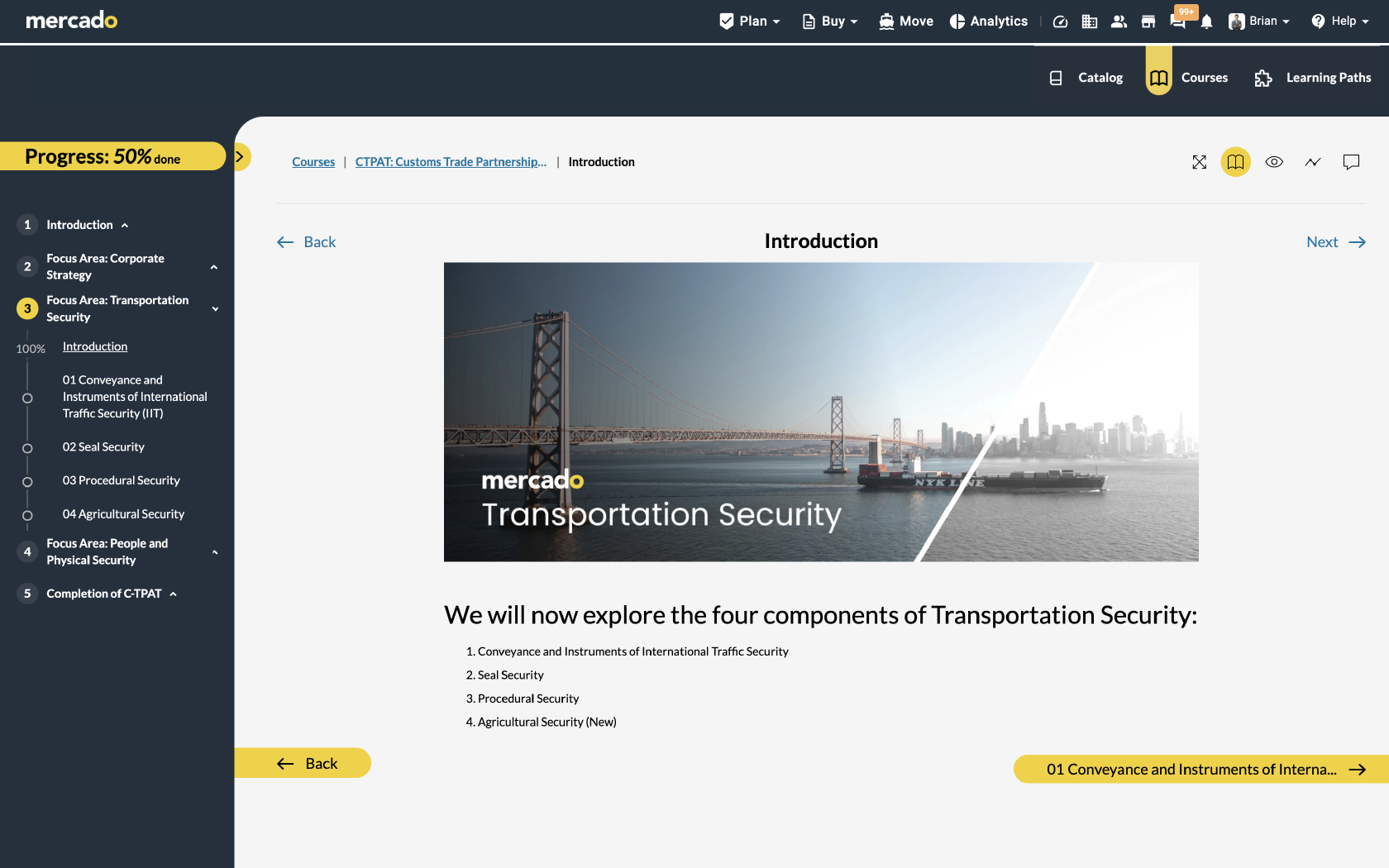Toggle the eye preview icon
This screenshot has width=1389, height=868.
(1274, 162)
